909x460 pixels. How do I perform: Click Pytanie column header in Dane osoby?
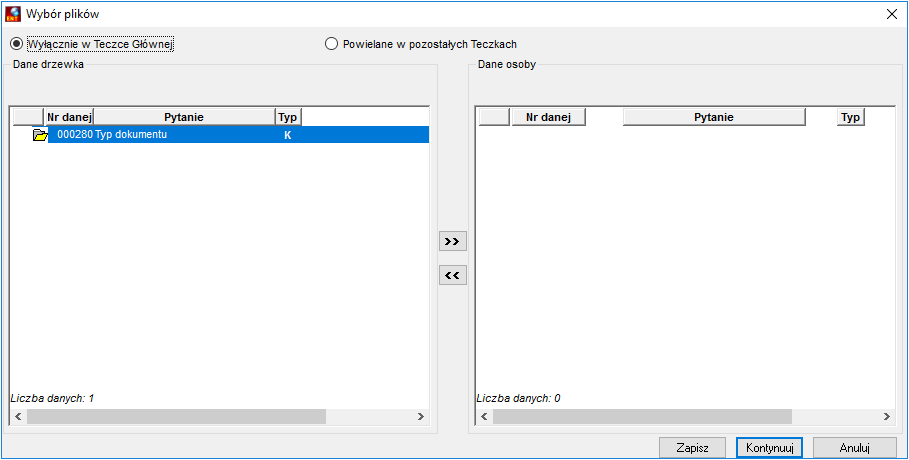[714, 117]
